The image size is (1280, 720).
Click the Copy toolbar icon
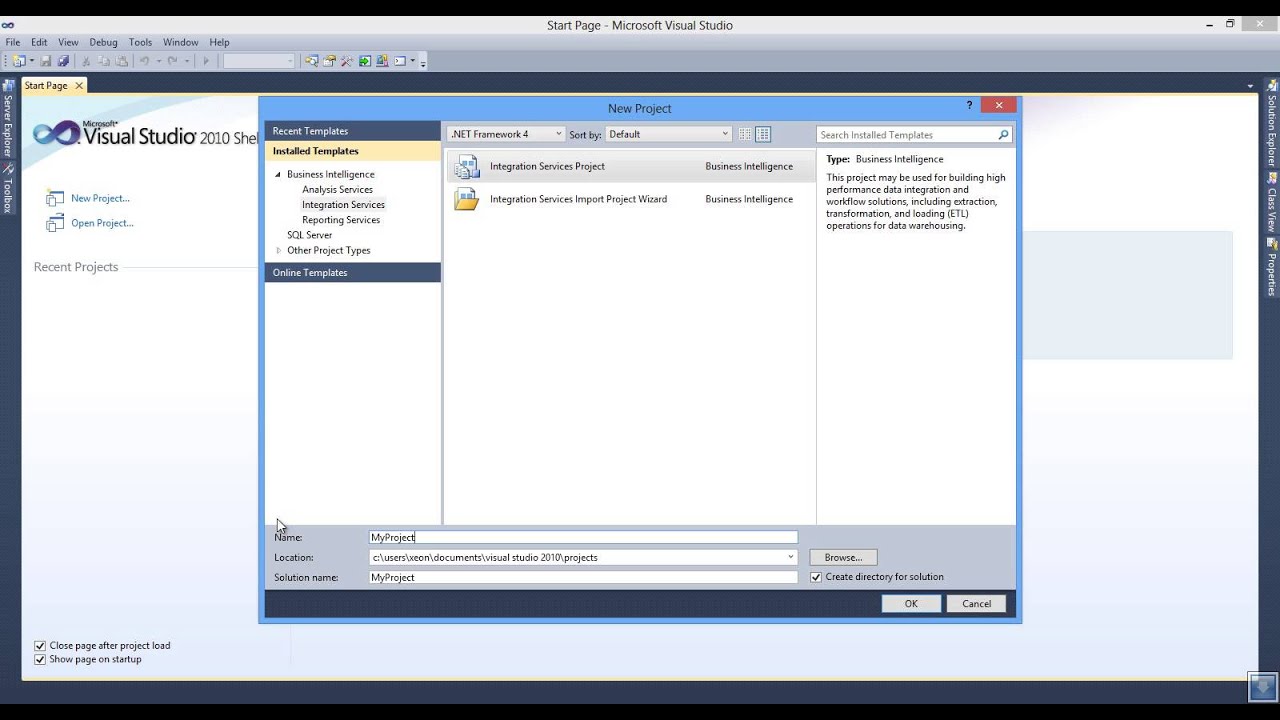click(x=104, y=61)
